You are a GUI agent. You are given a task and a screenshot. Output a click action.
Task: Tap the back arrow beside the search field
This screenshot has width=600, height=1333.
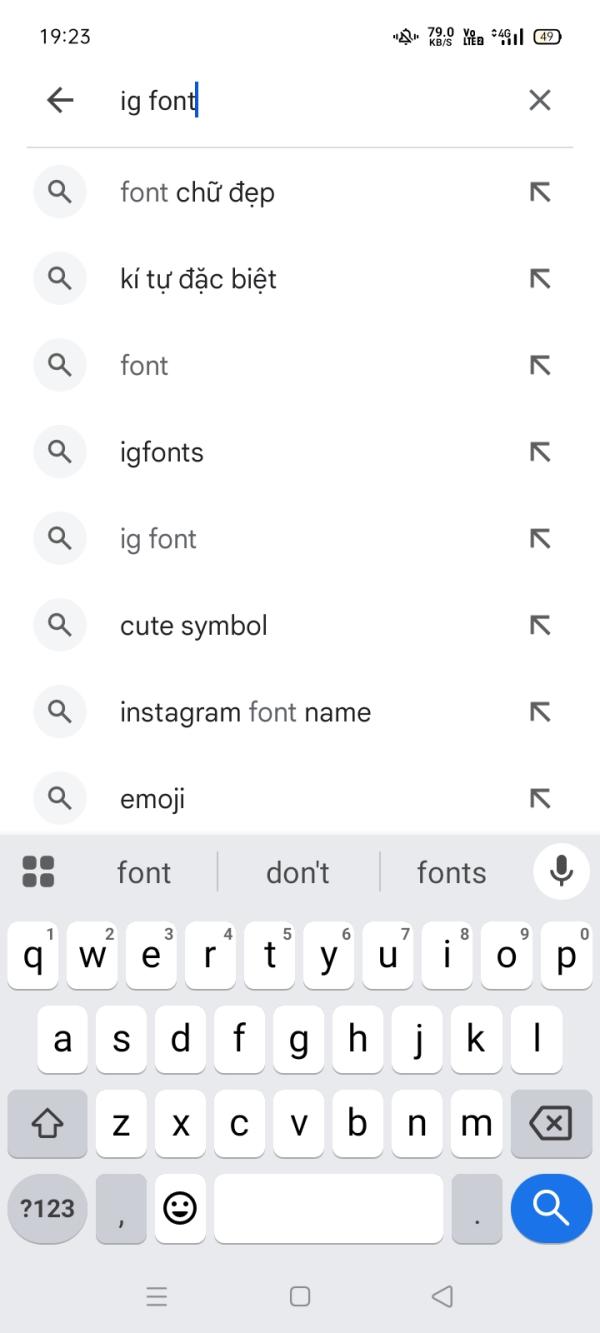click(60, 100)
